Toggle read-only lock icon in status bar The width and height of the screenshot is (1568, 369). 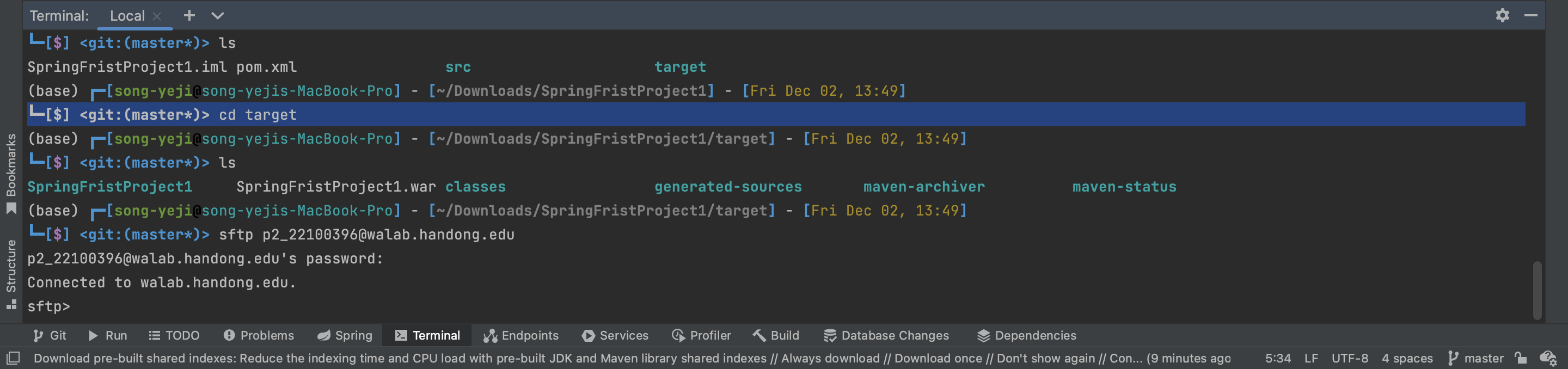click(1520, 358)
